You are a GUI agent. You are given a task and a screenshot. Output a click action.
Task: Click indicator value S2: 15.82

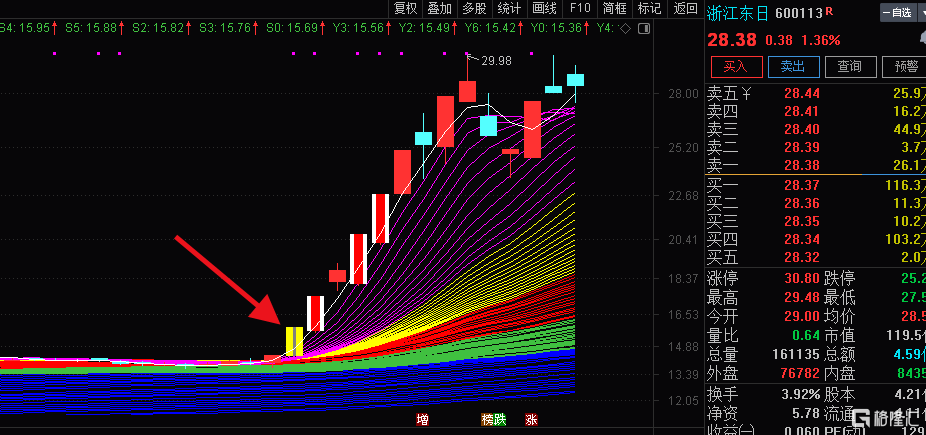158,28
